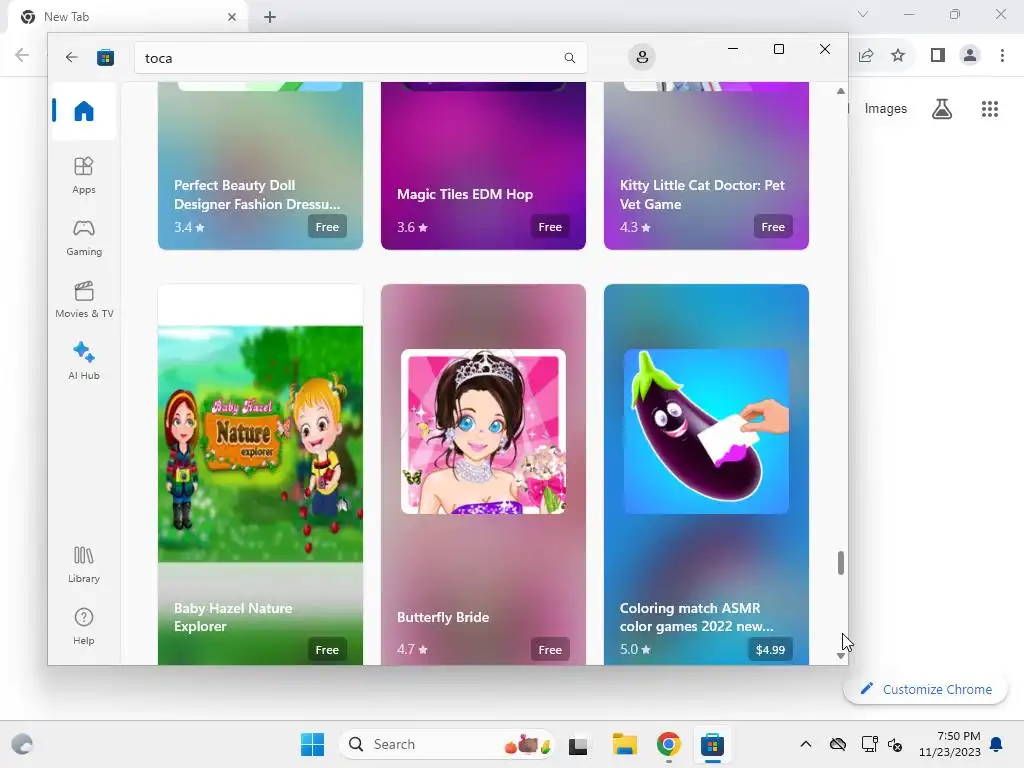This screenshot has height=768, width=1024.
Task: Open the Coloring match ASMR eggplant thumbnail
Action: [706, 432]
